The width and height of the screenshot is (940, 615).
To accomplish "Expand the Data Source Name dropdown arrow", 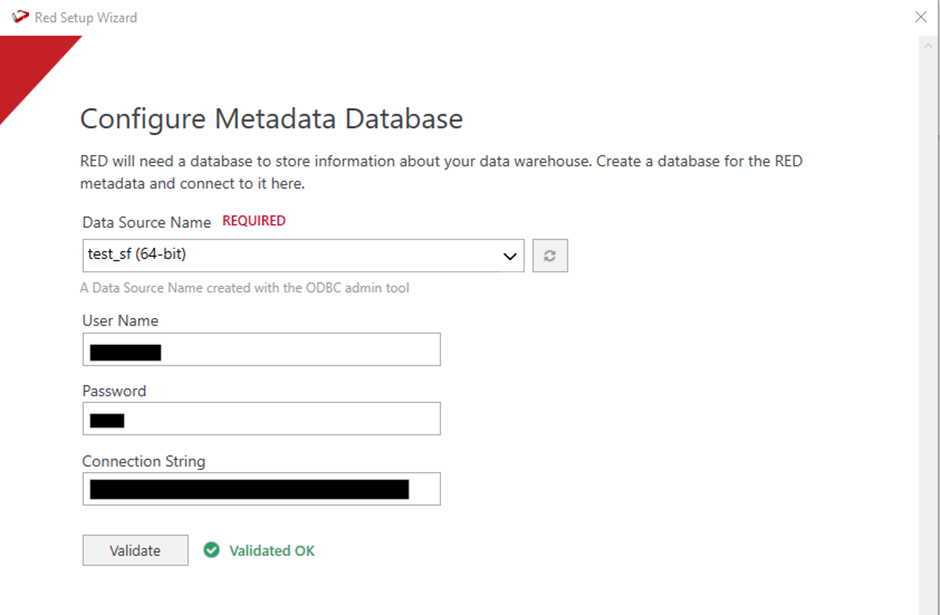I will click(511, 256).
